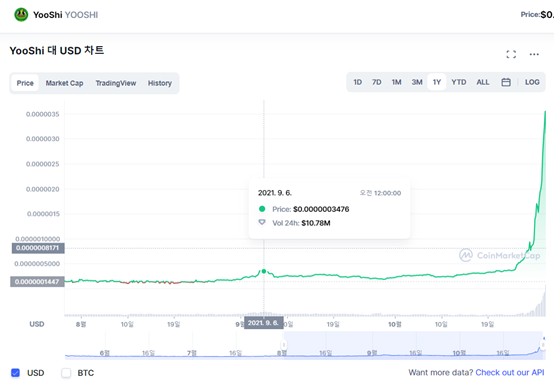554x383 pixels.
Task: Click the YooShi 대 USD 차트 heading
Action: 57,51
